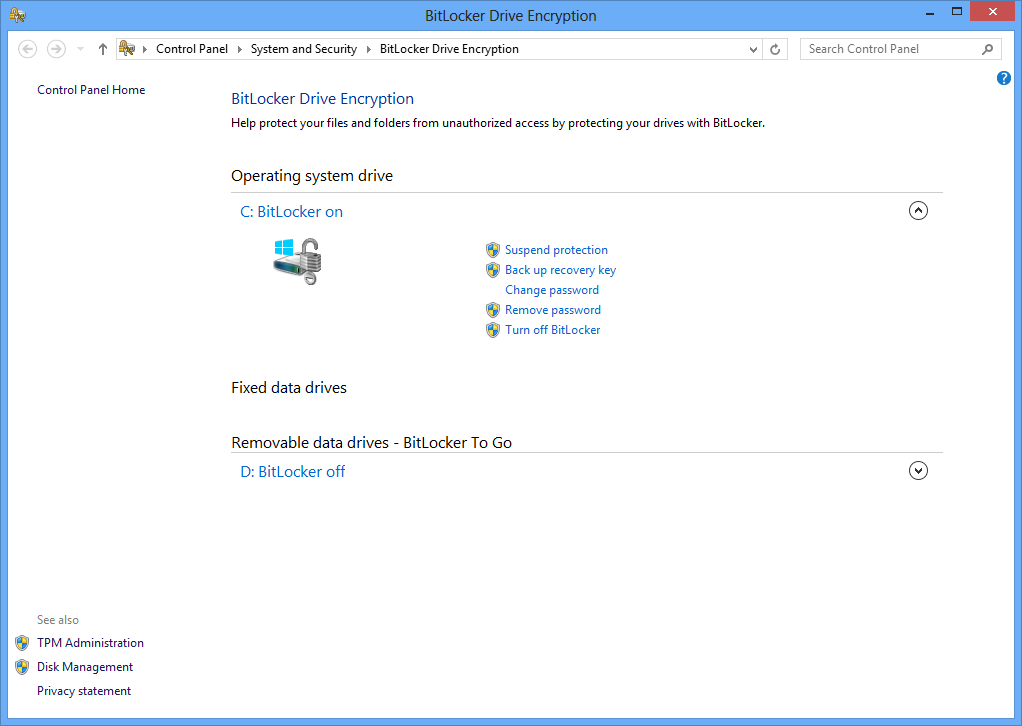Open the Privacy statement link
Screen dimensions: 1022x726
point(84,691)
